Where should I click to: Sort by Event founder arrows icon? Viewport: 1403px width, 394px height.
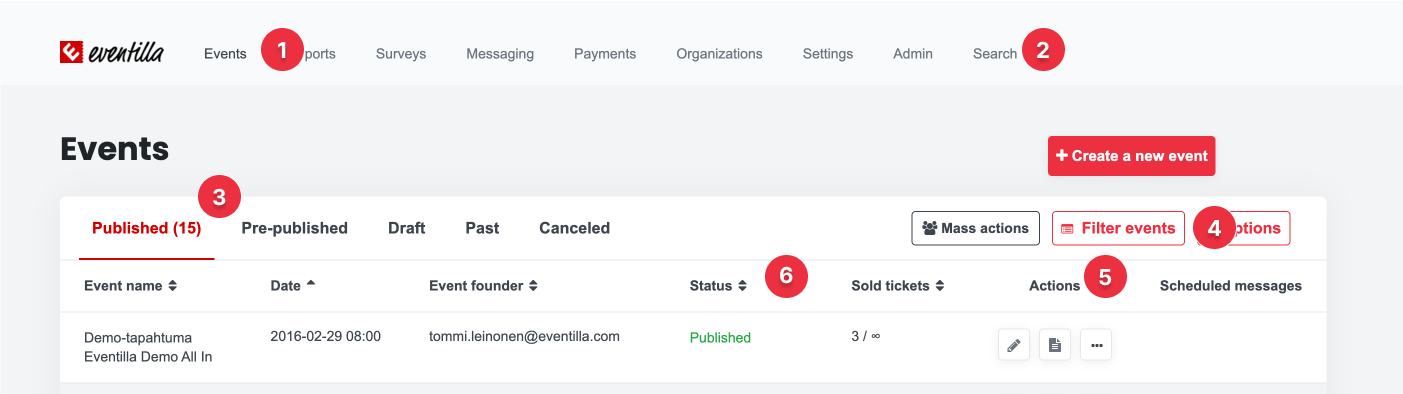[x=533, y=286]
